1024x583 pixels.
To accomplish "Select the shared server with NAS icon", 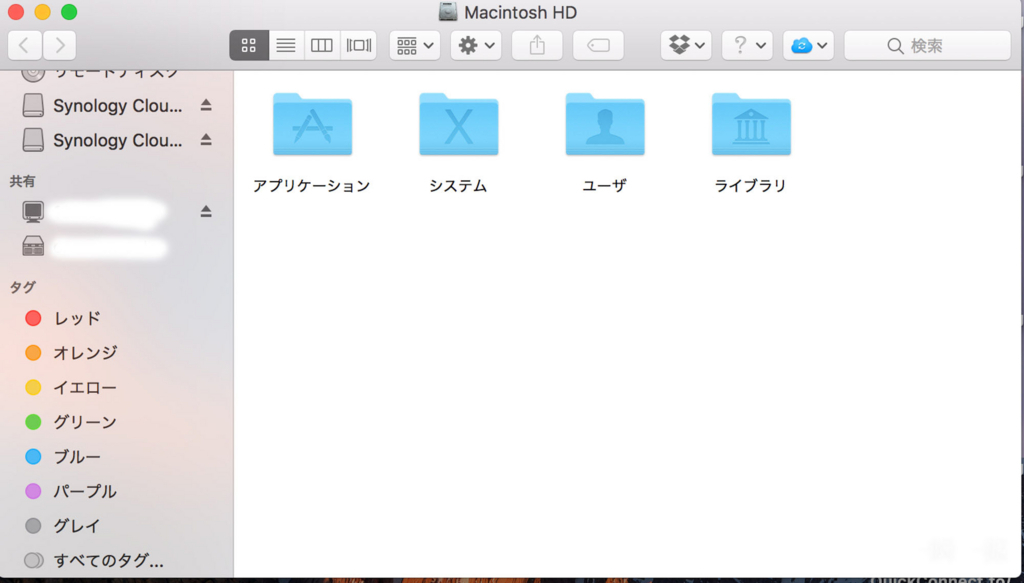I will point(95,246).
